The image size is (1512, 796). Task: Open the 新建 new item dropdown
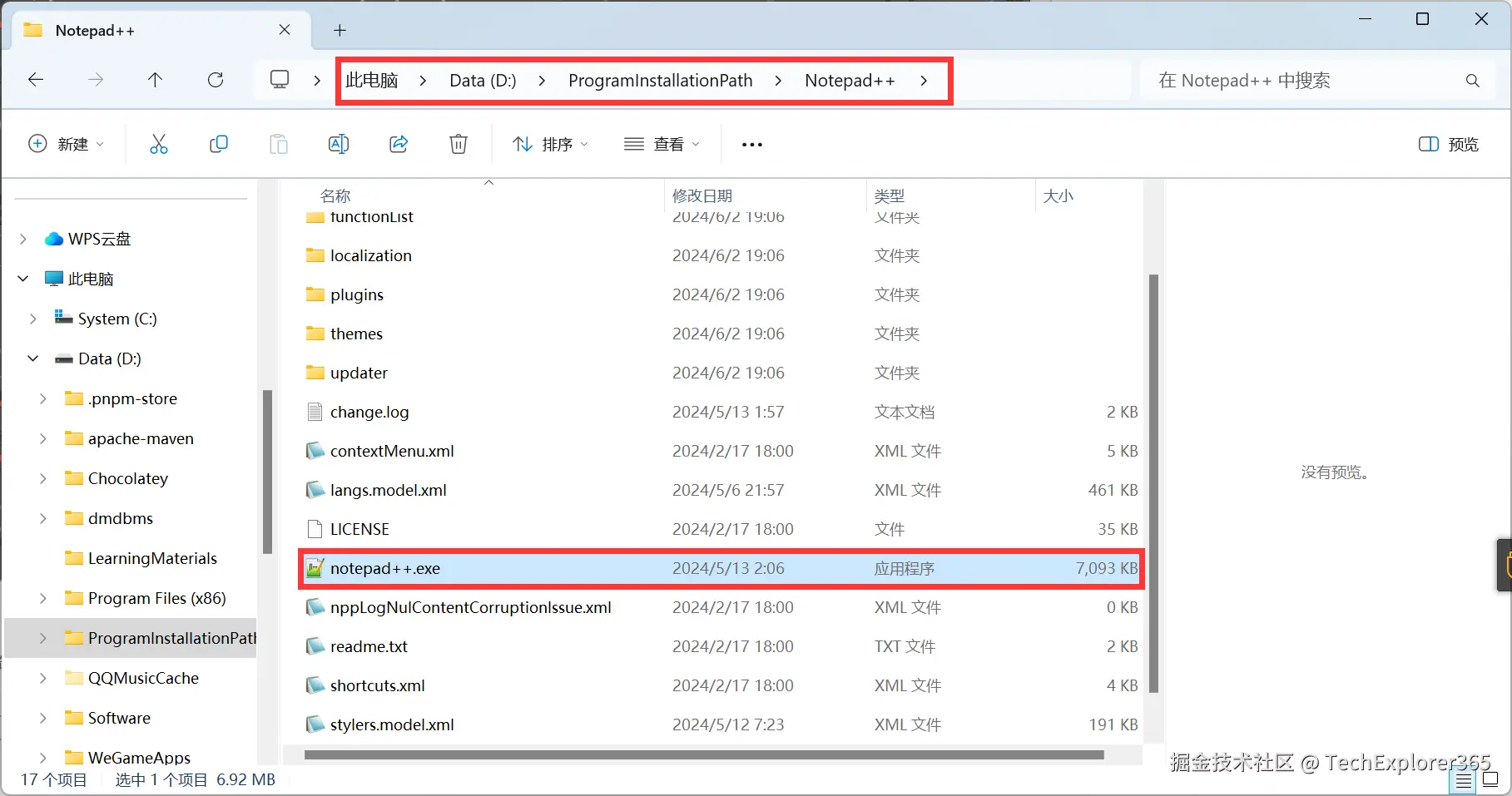[x=67, y=145]
